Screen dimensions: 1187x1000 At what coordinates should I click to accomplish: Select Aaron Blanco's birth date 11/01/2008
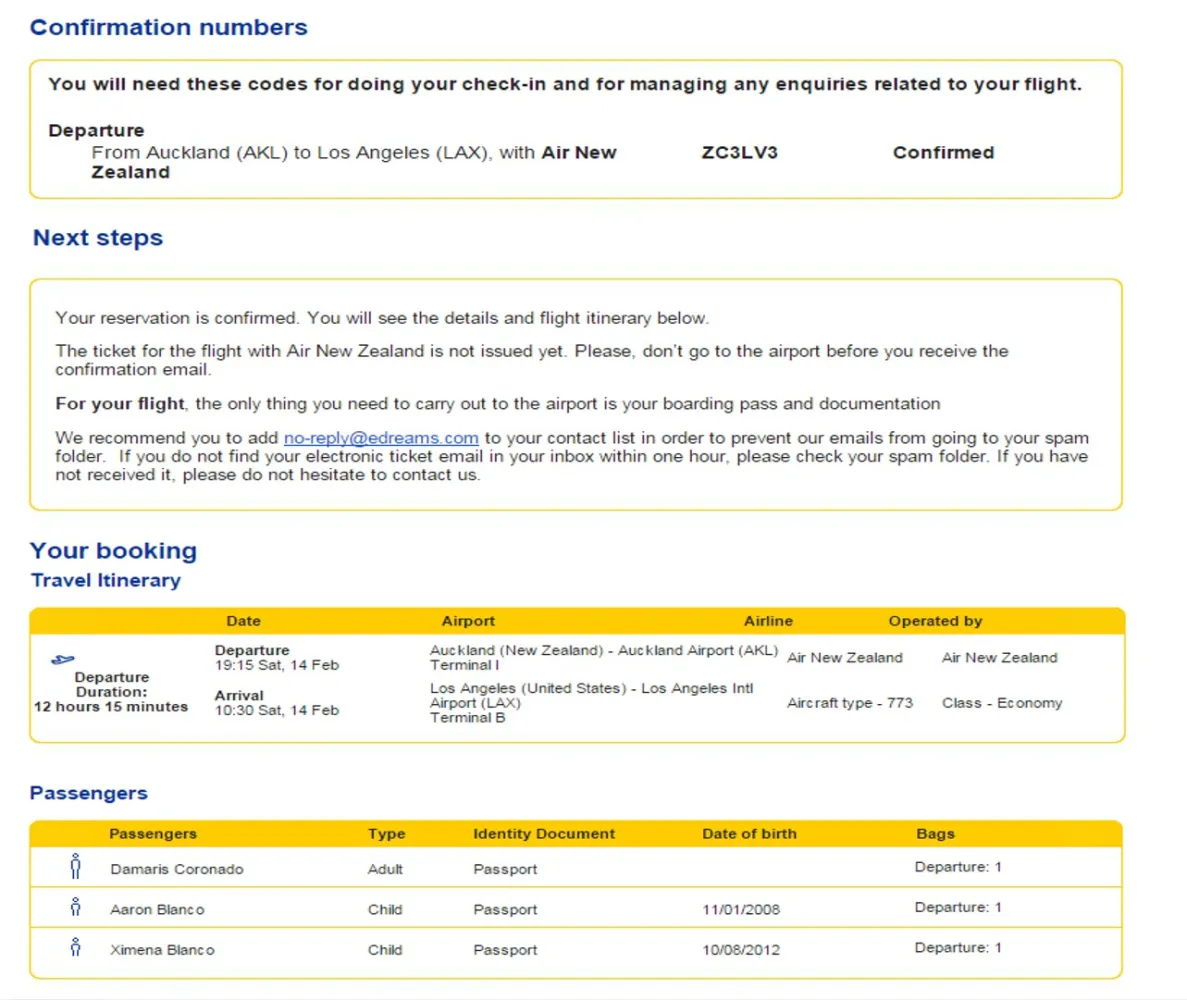(741, 910)
